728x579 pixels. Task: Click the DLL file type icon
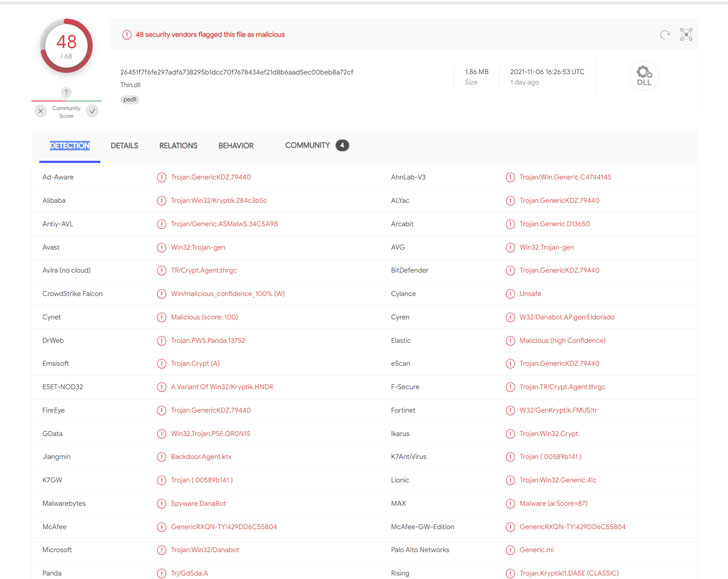point(644,76)
